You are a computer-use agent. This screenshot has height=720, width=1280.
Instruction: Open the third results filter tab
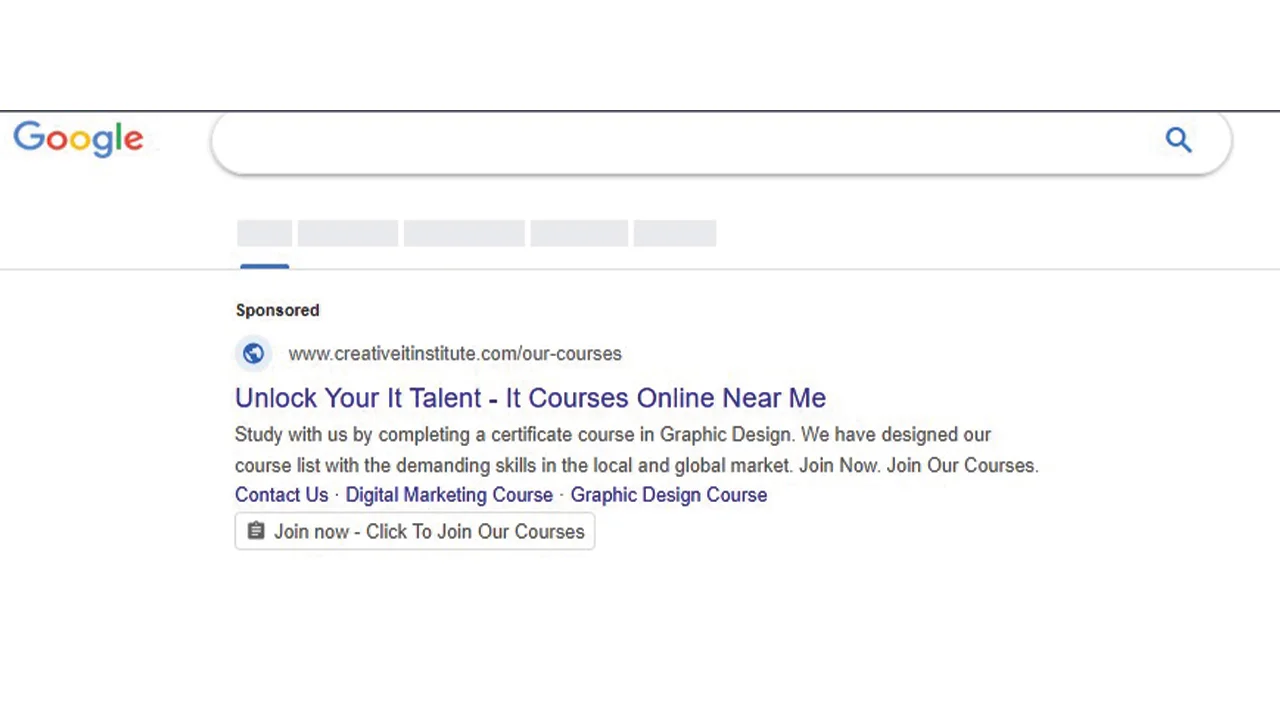click(463, 233)
